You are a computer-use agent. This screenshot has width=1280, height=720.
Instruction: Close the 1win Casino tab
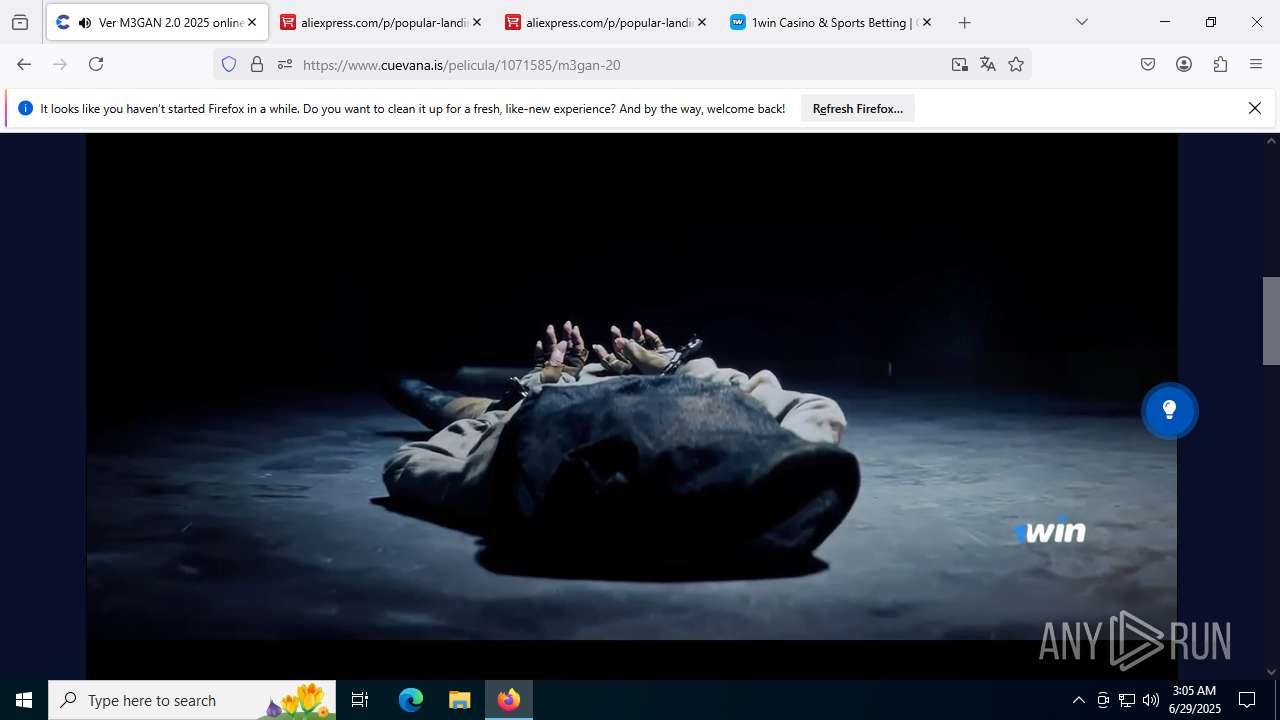(x=927, y=22)
